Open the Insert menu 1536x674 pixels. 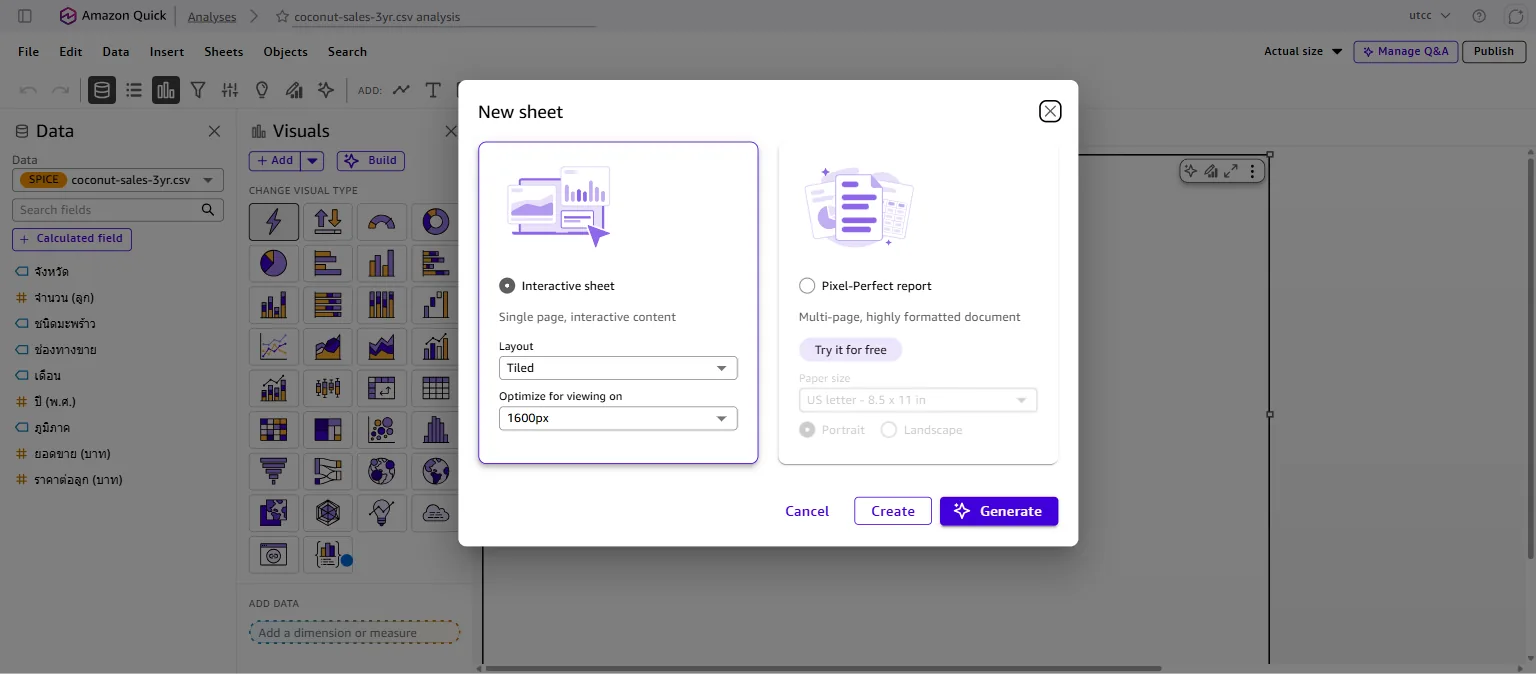pyautogui.click(x=167, y=52)
